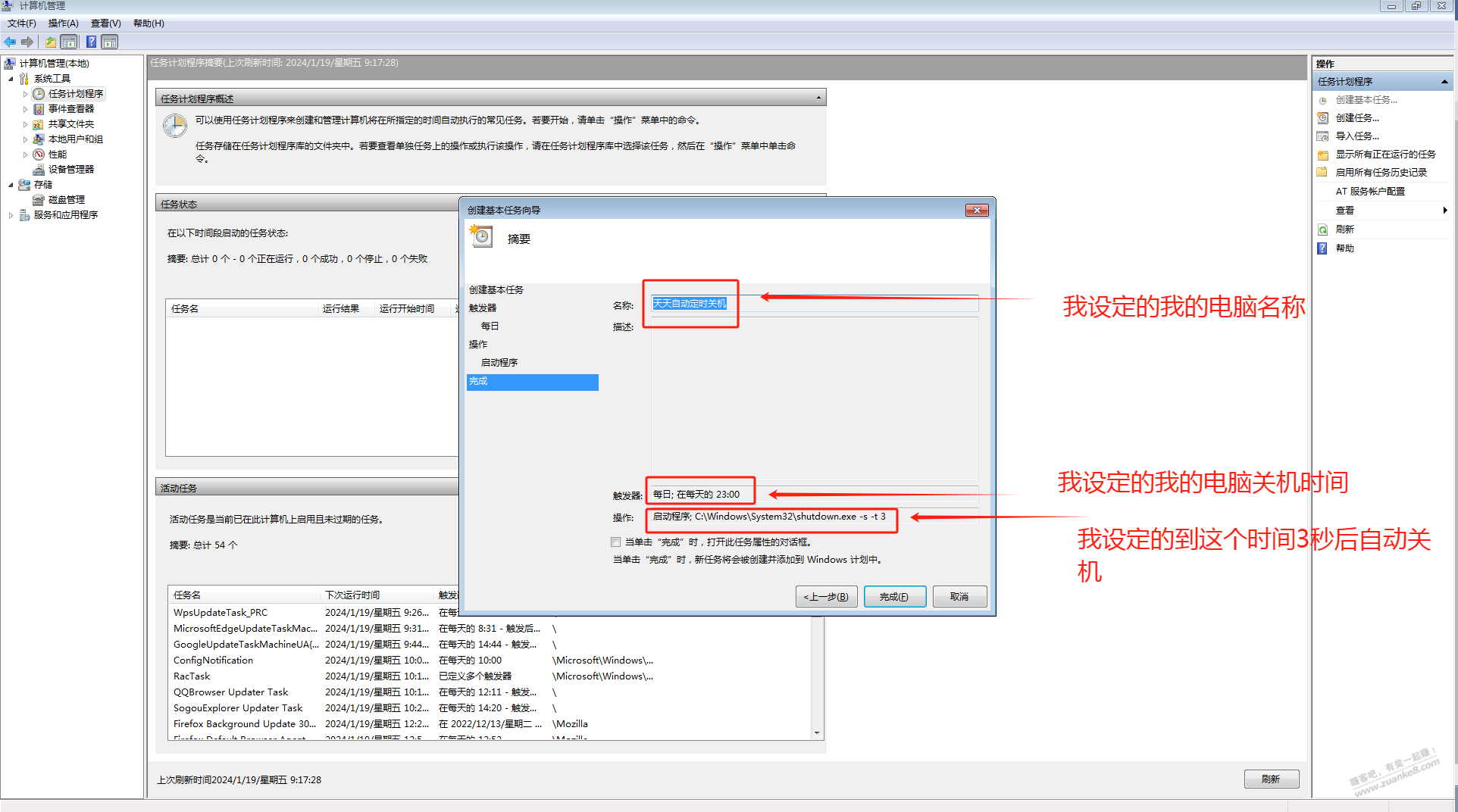The image size is (1458, 812).
Task: Click the 计算机管理(本地) root icon
Action: pyautogui.click(x=10, y=64)
